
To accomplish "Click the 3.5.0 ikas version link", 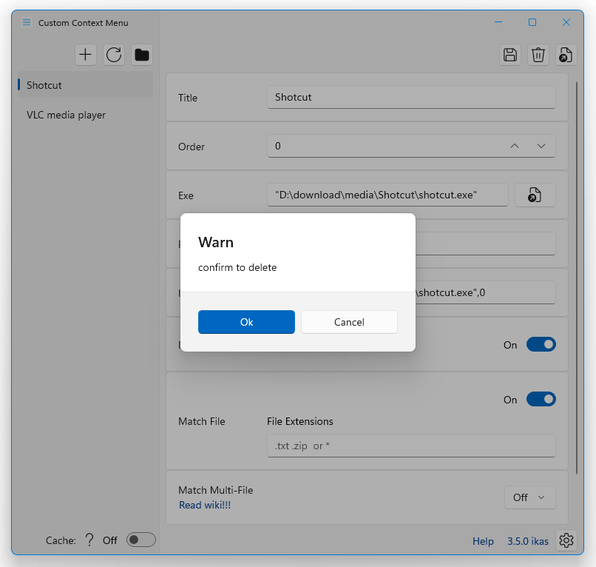I will [x=528, y=541].
